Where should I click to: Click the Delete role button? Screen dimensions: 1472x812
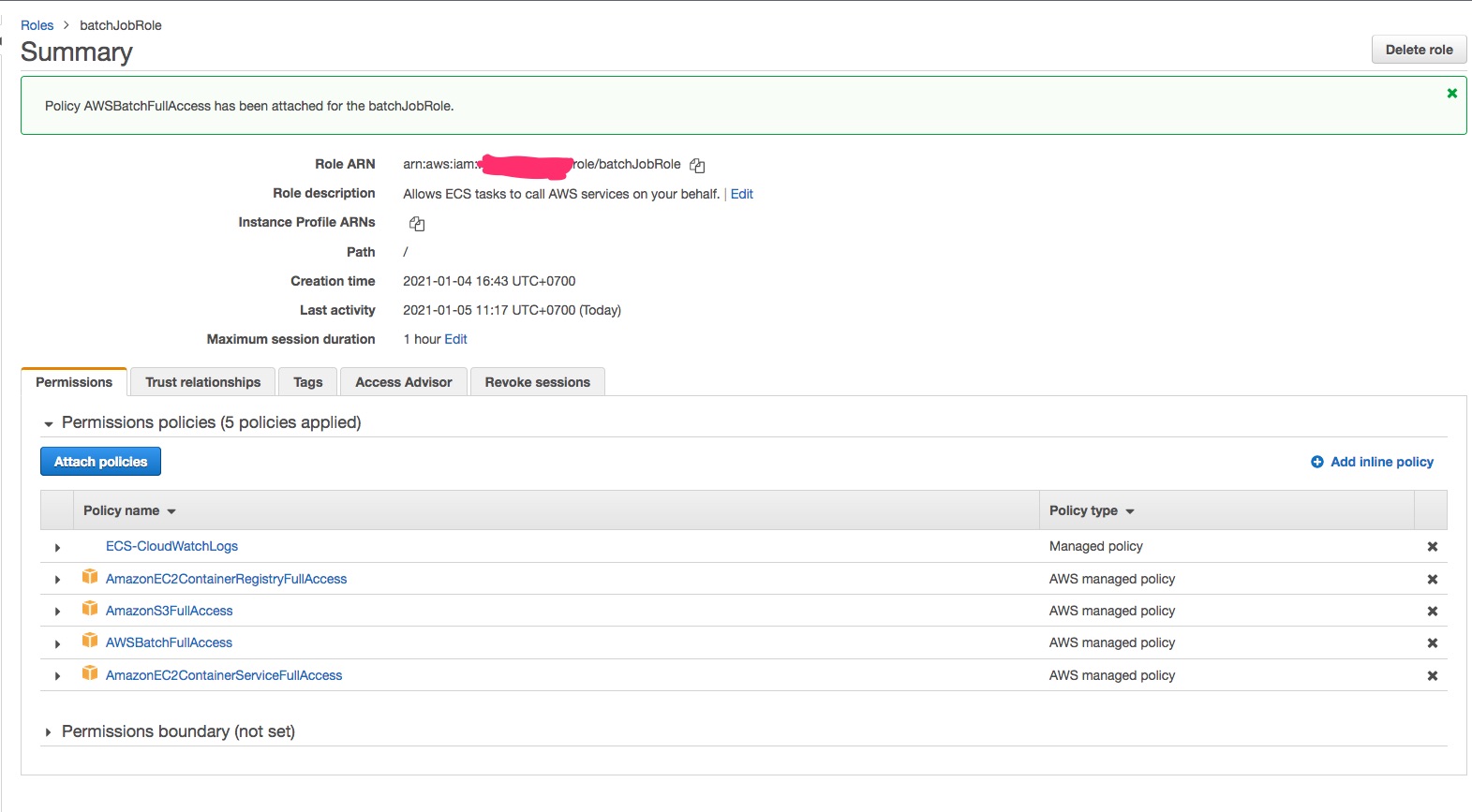point(1419,50)
